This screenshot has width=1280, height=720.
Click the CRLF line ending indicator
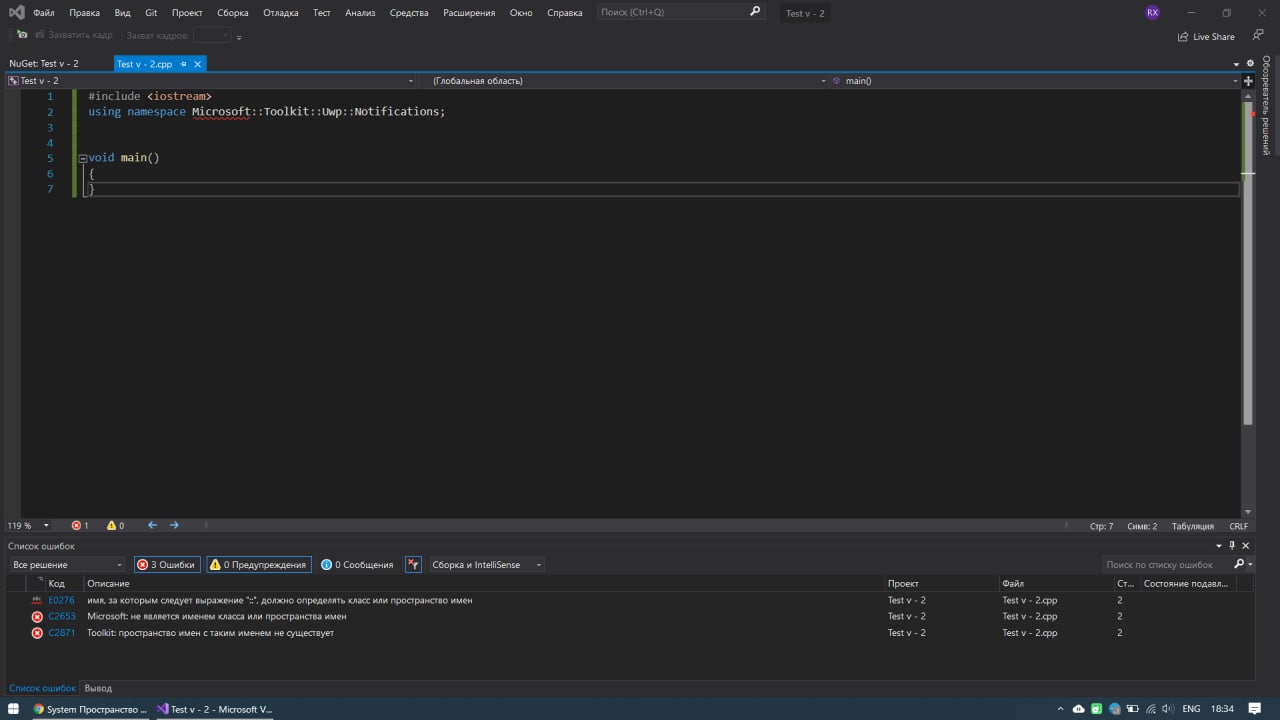(x=1238, y=526)
